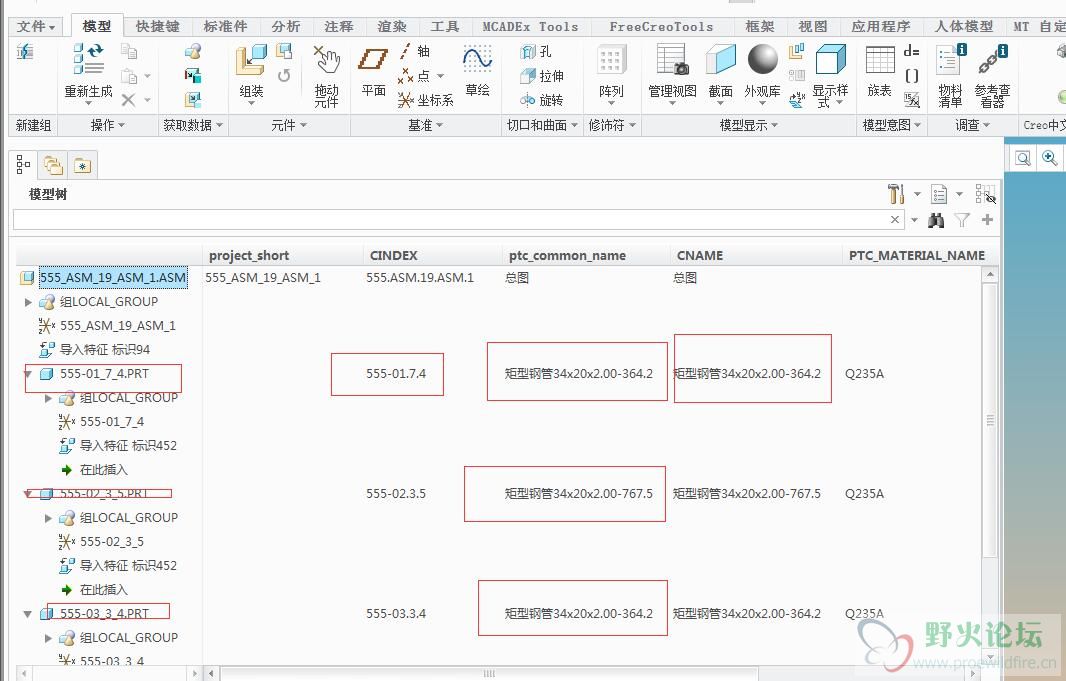The image size is (1066, 681).
Task: Collapse the 555-01_7_4.PRT tree node
Action: click(28, 374)
